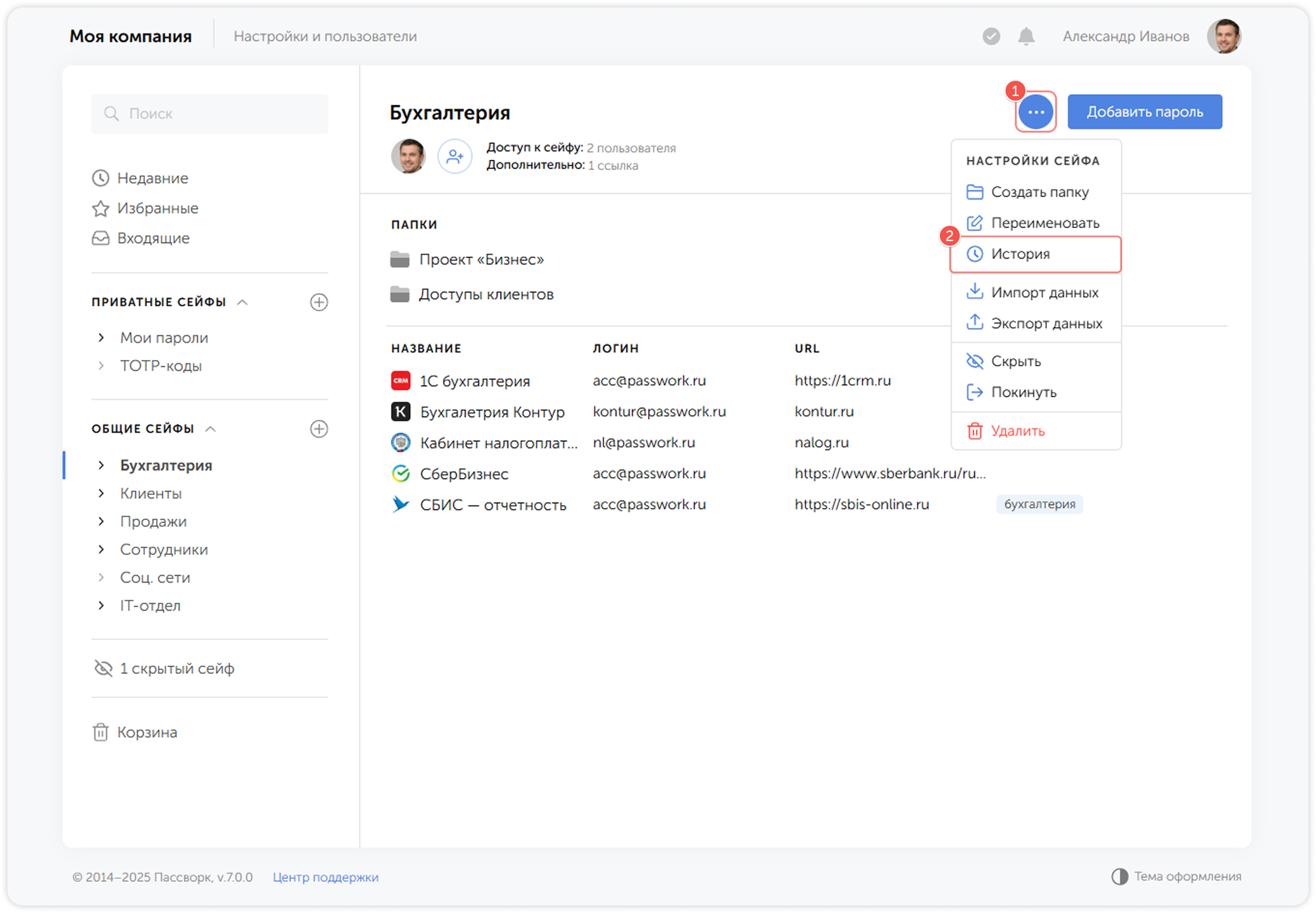Open Входящие inbox
Viewport: 1316px width, 913px height.
pyautogui.click(x=141, y=238)
